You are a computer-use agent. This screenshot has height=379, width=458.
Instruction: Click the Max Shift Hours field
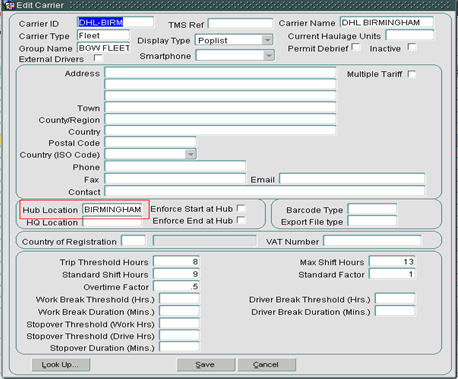[x=392, y=262]
